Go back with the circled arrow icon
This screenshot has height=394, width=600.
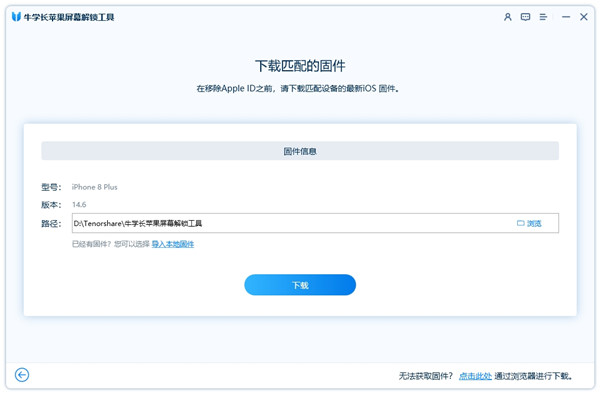point(22,375)
